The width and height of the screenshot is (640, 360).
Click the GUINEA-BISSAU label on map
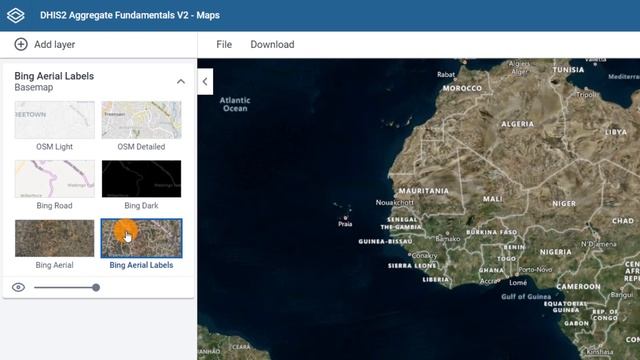click(385, 242)
